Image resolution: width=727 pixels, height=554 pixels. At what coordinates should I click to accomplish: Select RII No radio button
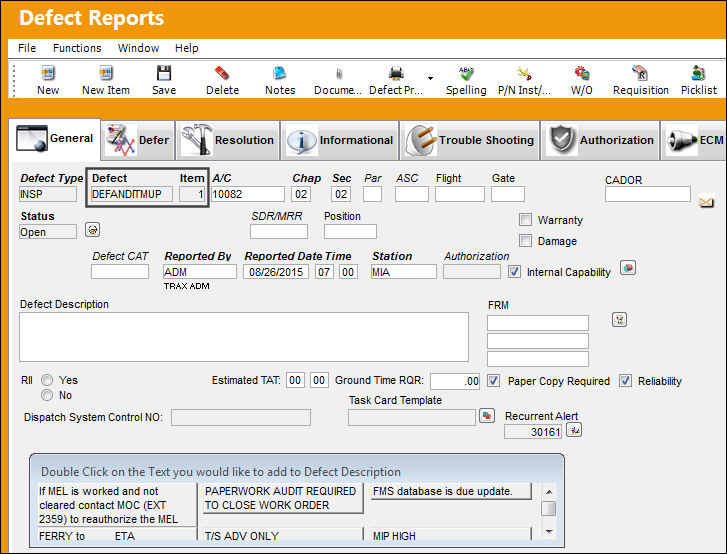point(47,395)
